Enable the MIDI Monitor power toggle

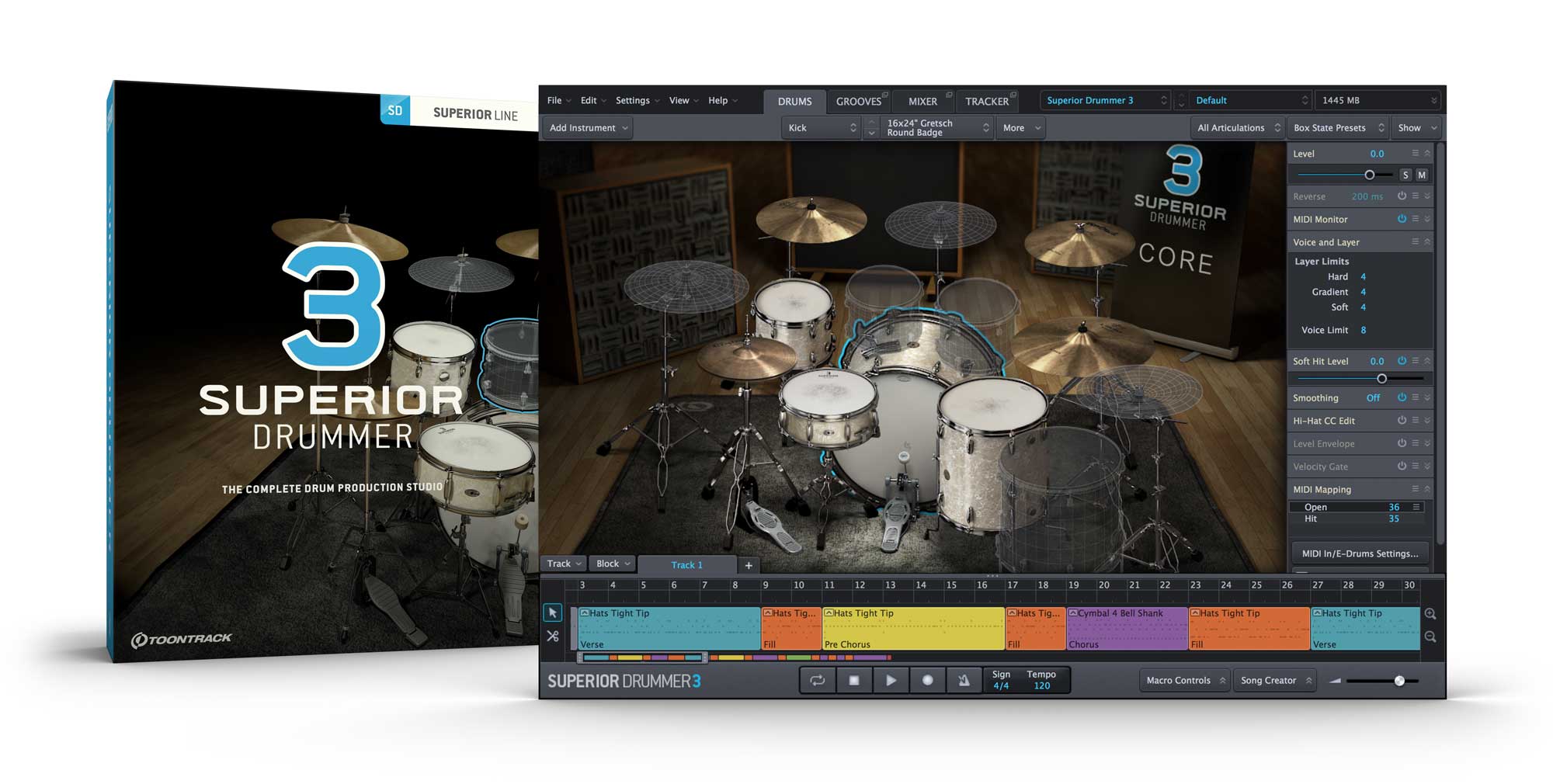1402,219
